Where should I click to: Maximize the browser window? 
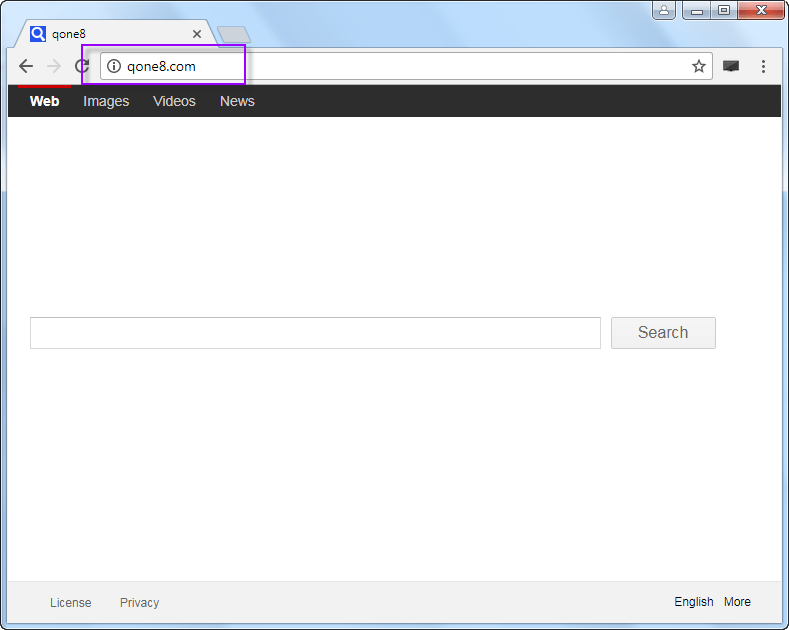coord(724,10)
